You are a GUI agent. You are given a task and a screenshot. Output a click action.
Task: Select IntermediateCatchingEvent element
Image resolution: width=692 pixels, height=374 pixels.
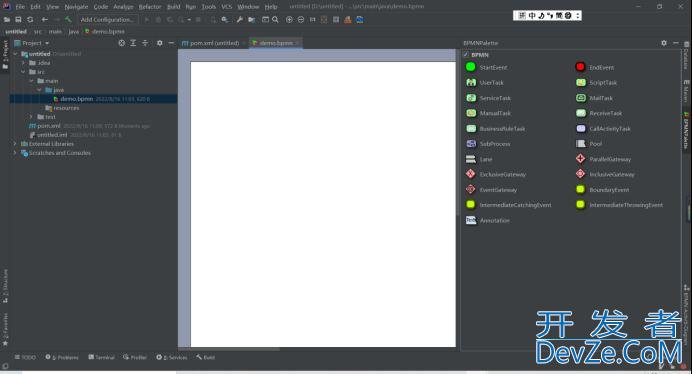508,205
